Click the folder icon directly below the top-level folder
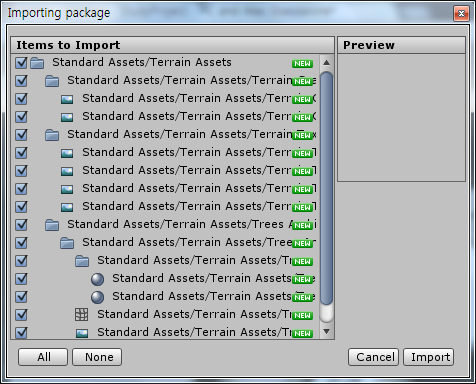The width and height of the screenshot is (476, 384). coord(52,81)
